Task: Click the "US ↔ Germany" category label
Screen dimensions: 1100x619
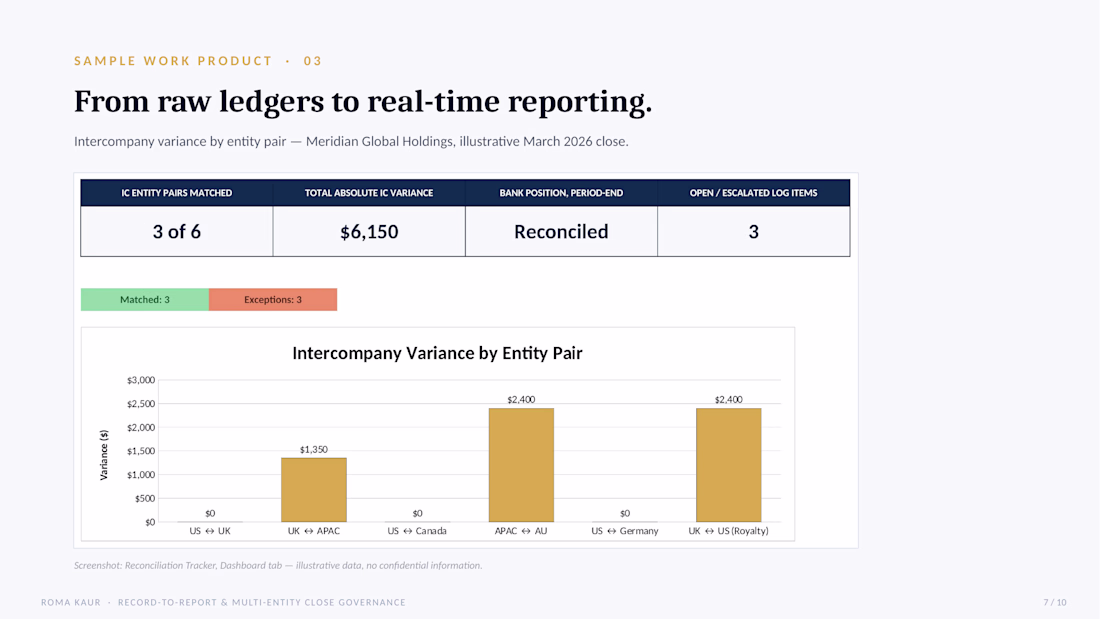Action: (x=625, y=531)
